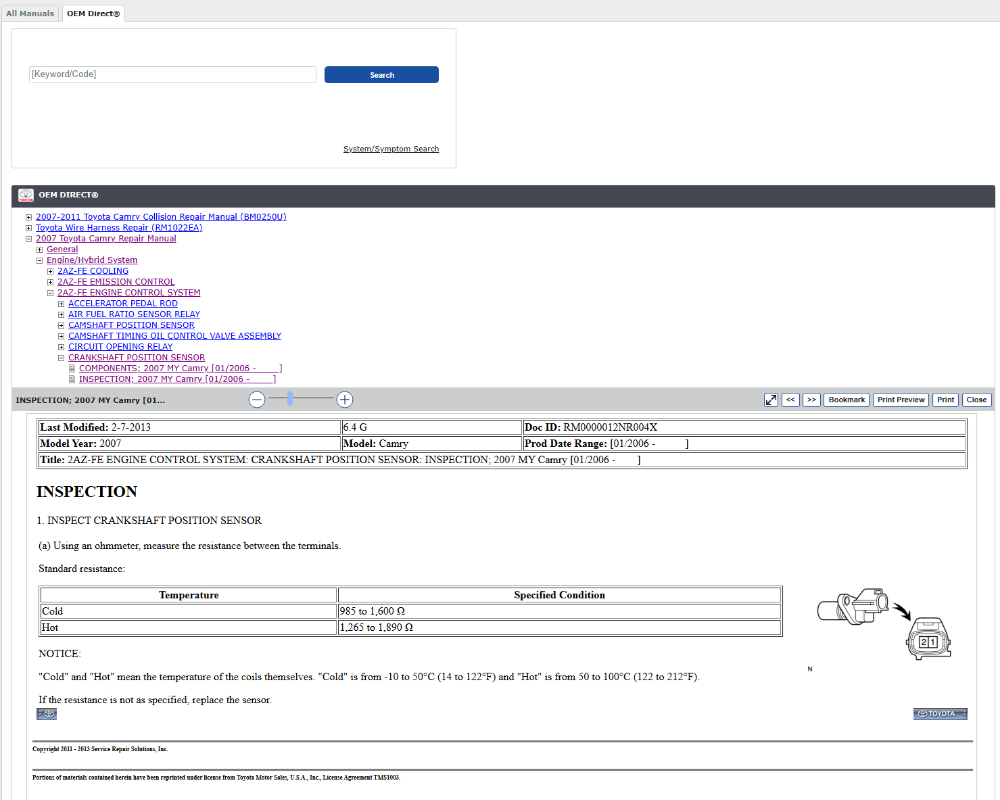Go to previous document with << button
Viewport: 1000px width, 800px height.
pyautogui.click(x=790, y=400)
